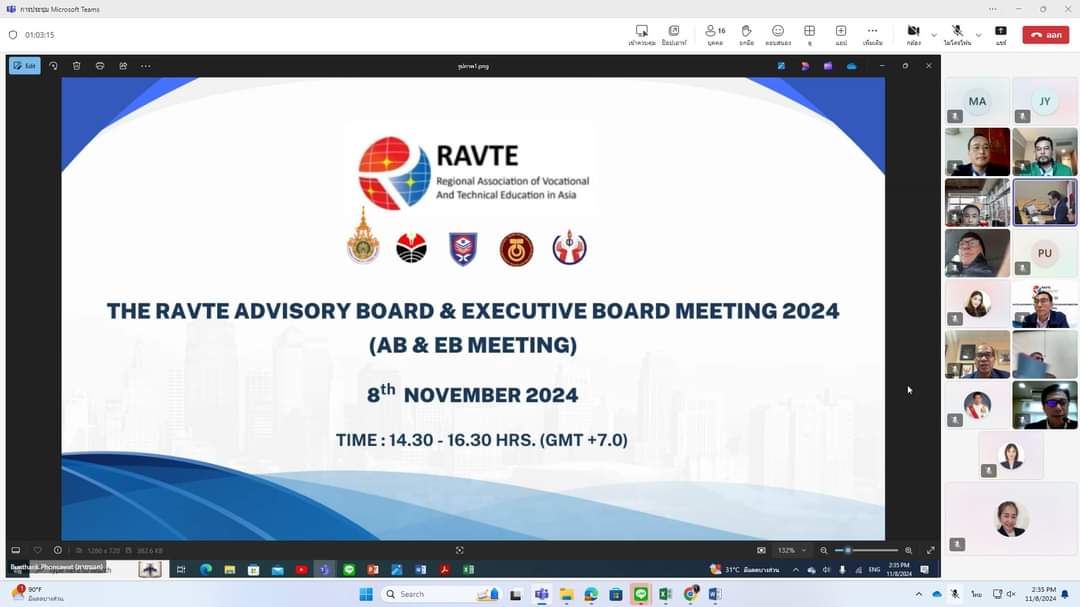
Task: Click the fit-to-window icon beside 132%
Action: coord(761,551)
